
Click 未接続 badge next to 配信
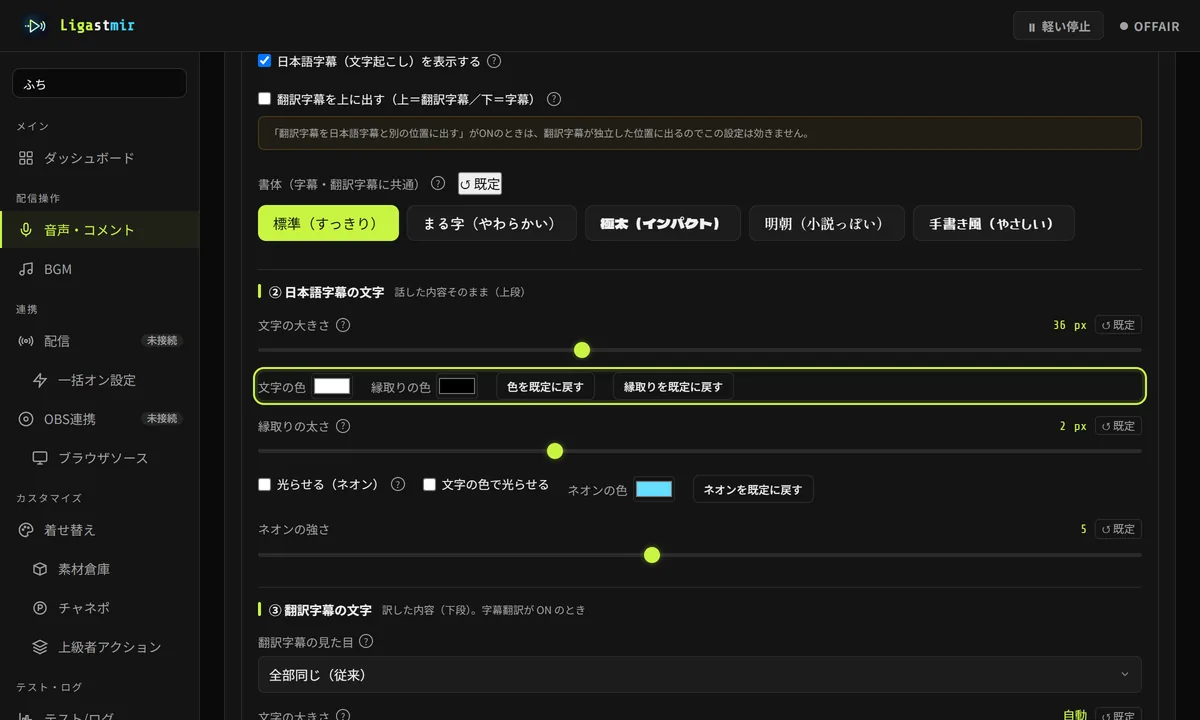coord(162,341)
